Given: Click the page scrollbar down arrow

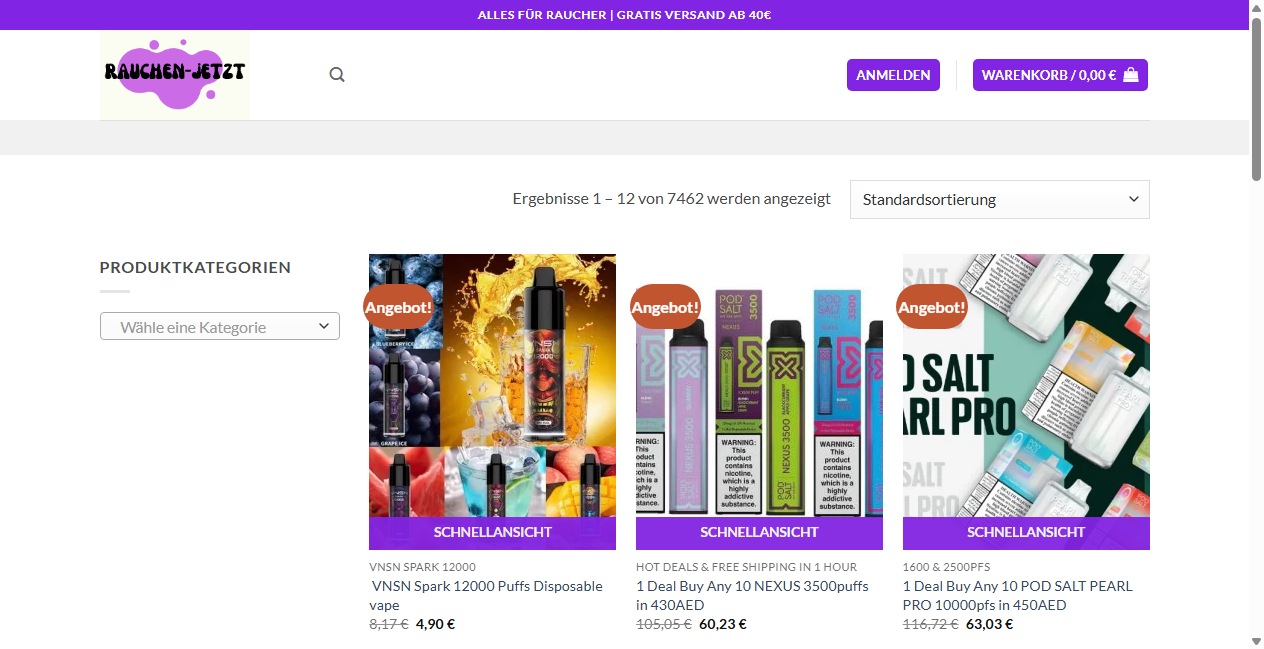Looking at the screenshot, I should tap(1256, 640).
